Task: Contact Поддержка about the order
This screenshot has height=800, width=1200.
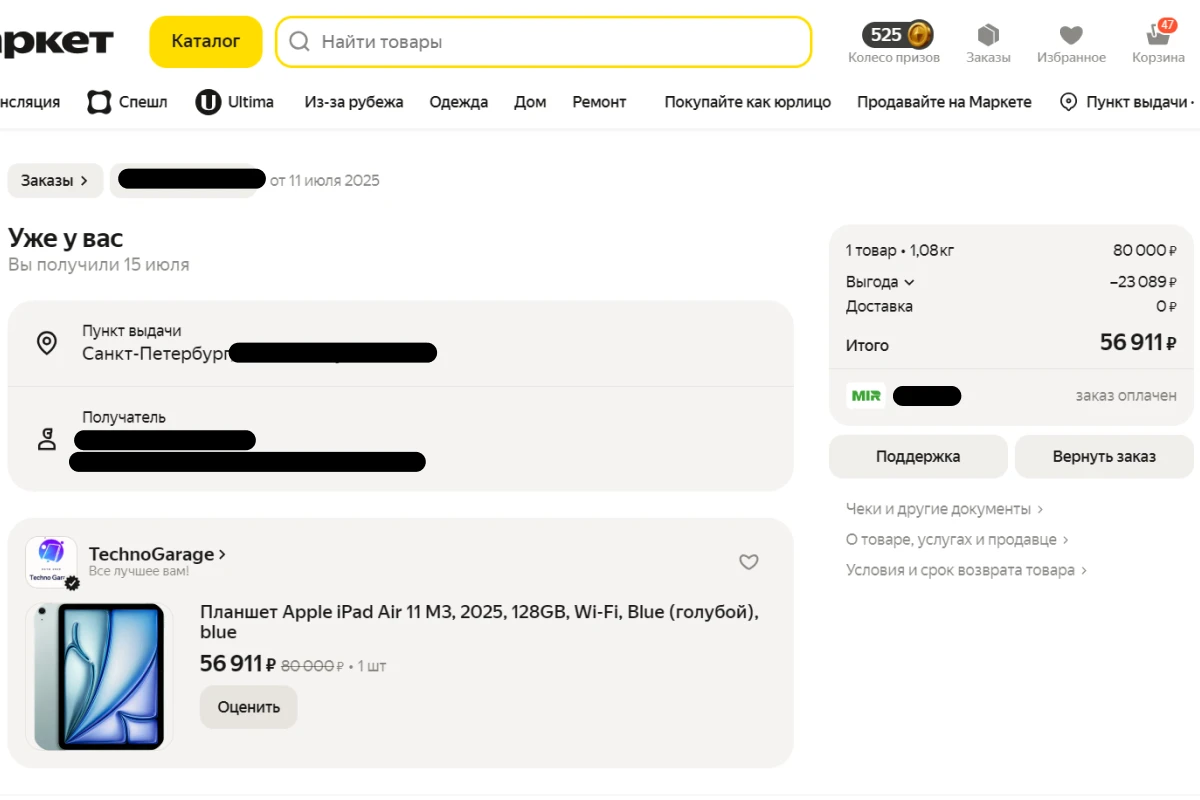Action: [918, 457]
